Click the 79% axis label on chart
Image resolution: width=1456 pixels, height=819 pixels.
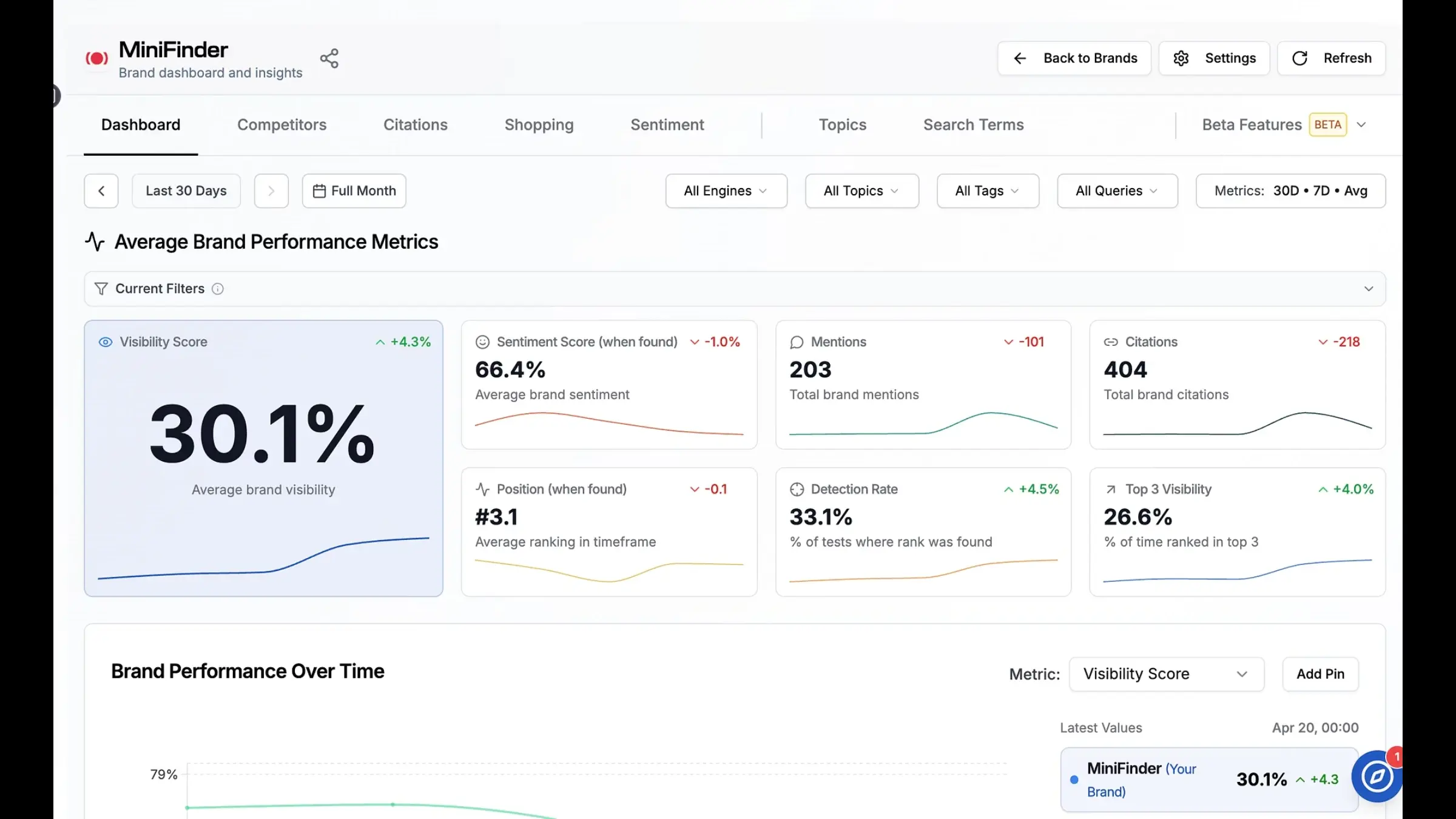coord(164,775)
